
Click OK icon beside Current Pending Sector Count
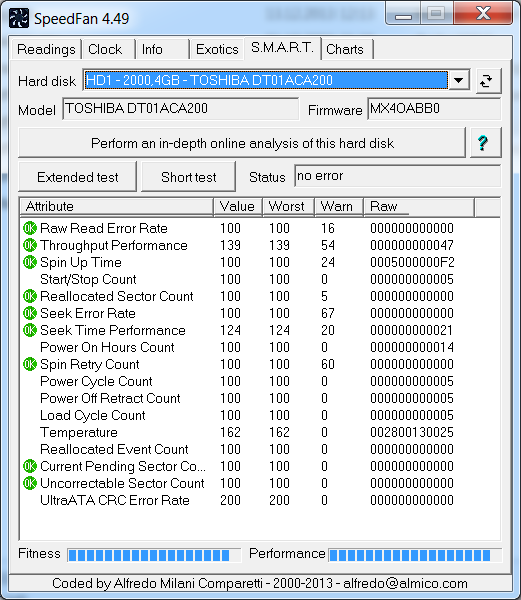coord(29,466)
